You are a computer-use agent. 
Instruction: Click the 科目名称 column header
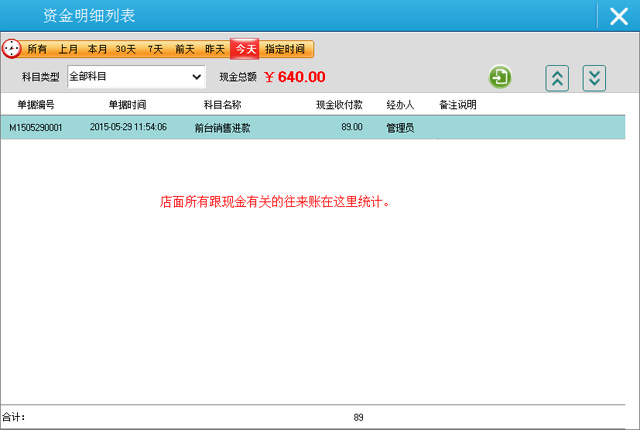click(x=222, y=104)
